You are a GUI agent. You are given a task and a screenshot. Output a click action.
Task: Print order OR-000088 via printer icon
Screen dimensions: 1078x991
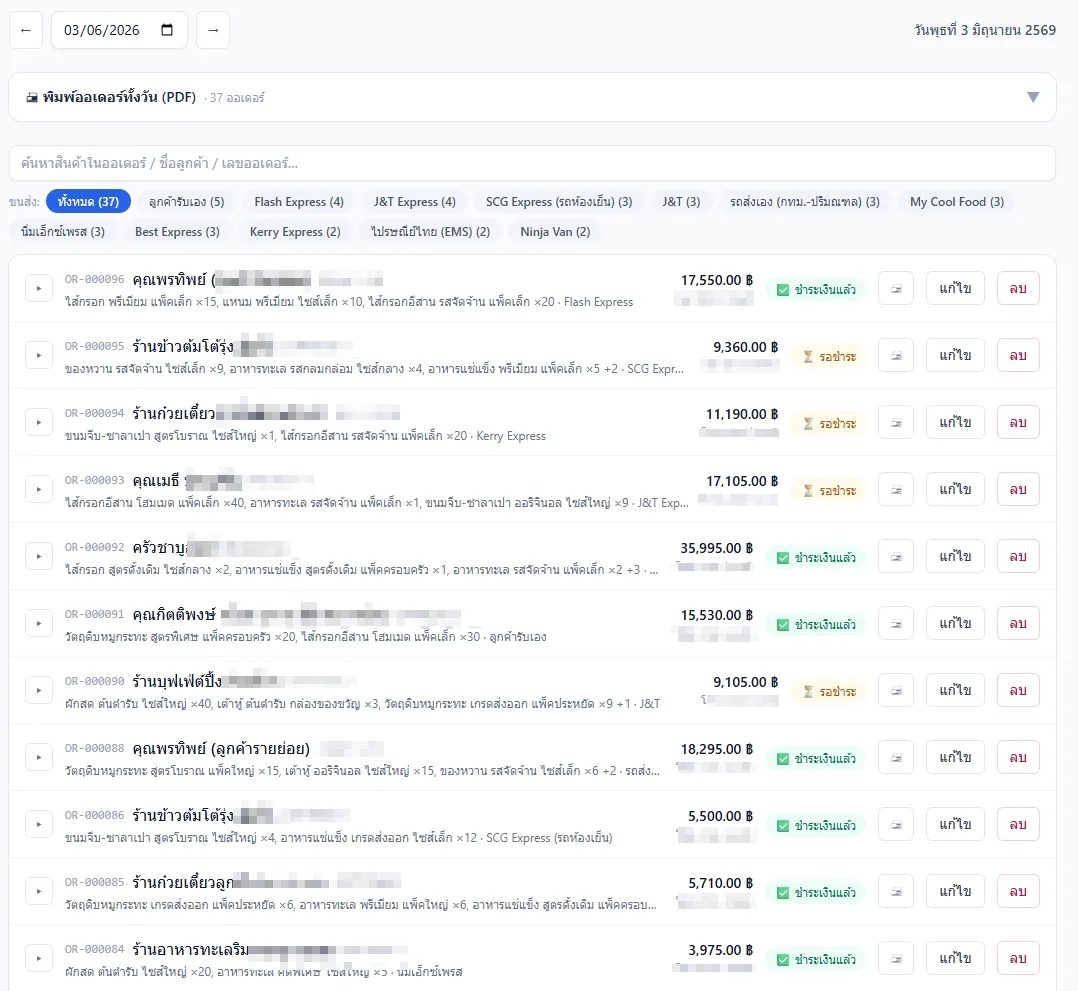[x=896, y=757]
